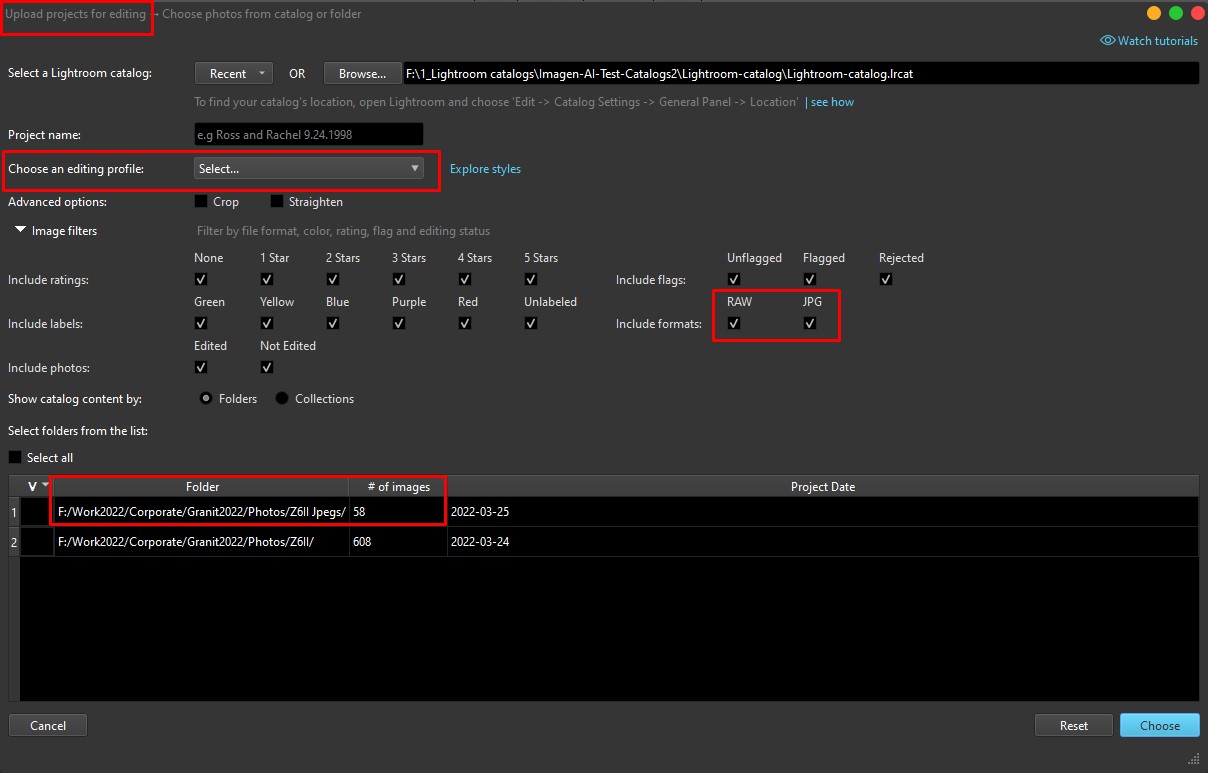Click row header number 1
The height and width of the screenshot is (773, 1208).
tap(14, 512)
